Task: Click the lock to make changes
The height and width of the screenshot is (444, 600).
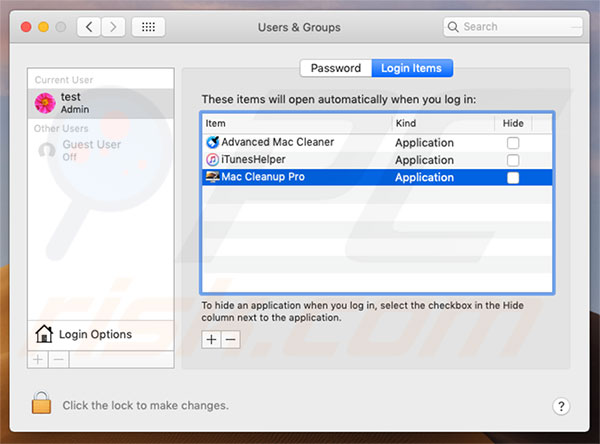Action: point(41,403)
